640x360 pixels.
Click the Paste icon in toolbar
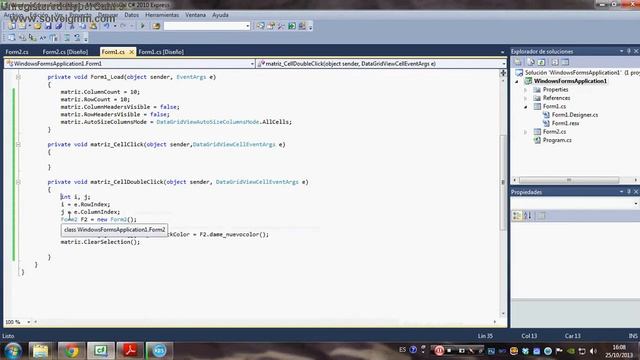point(93,26)
